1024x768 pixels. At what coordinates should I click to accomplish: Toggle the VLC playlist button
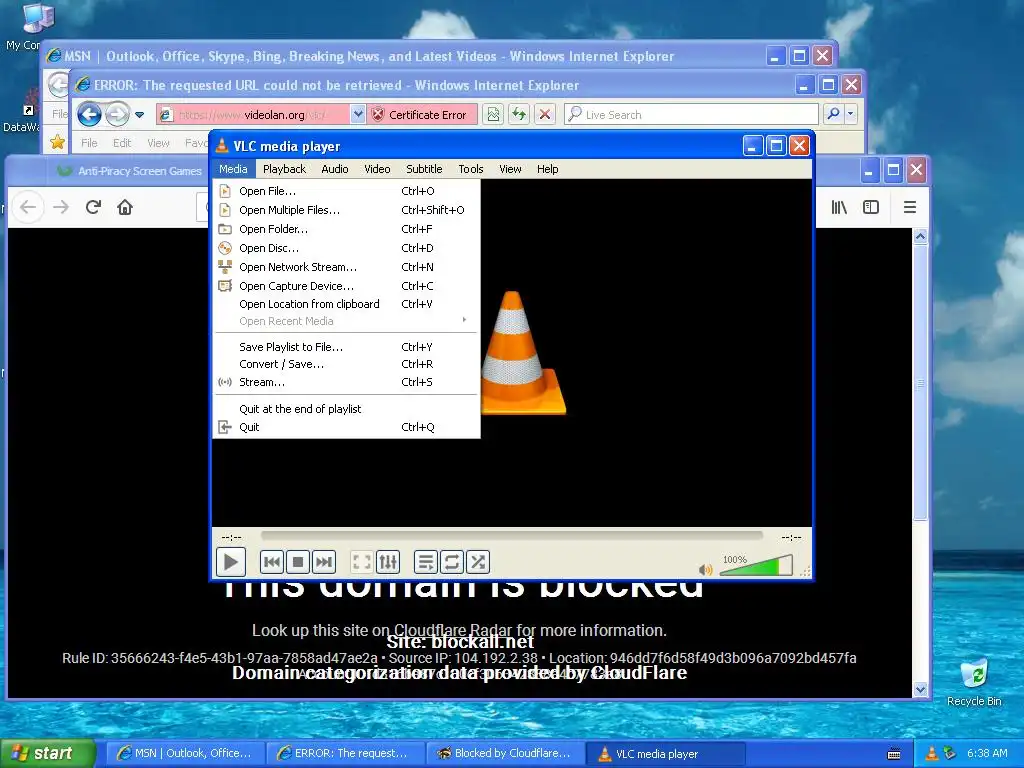pos(425,562)
